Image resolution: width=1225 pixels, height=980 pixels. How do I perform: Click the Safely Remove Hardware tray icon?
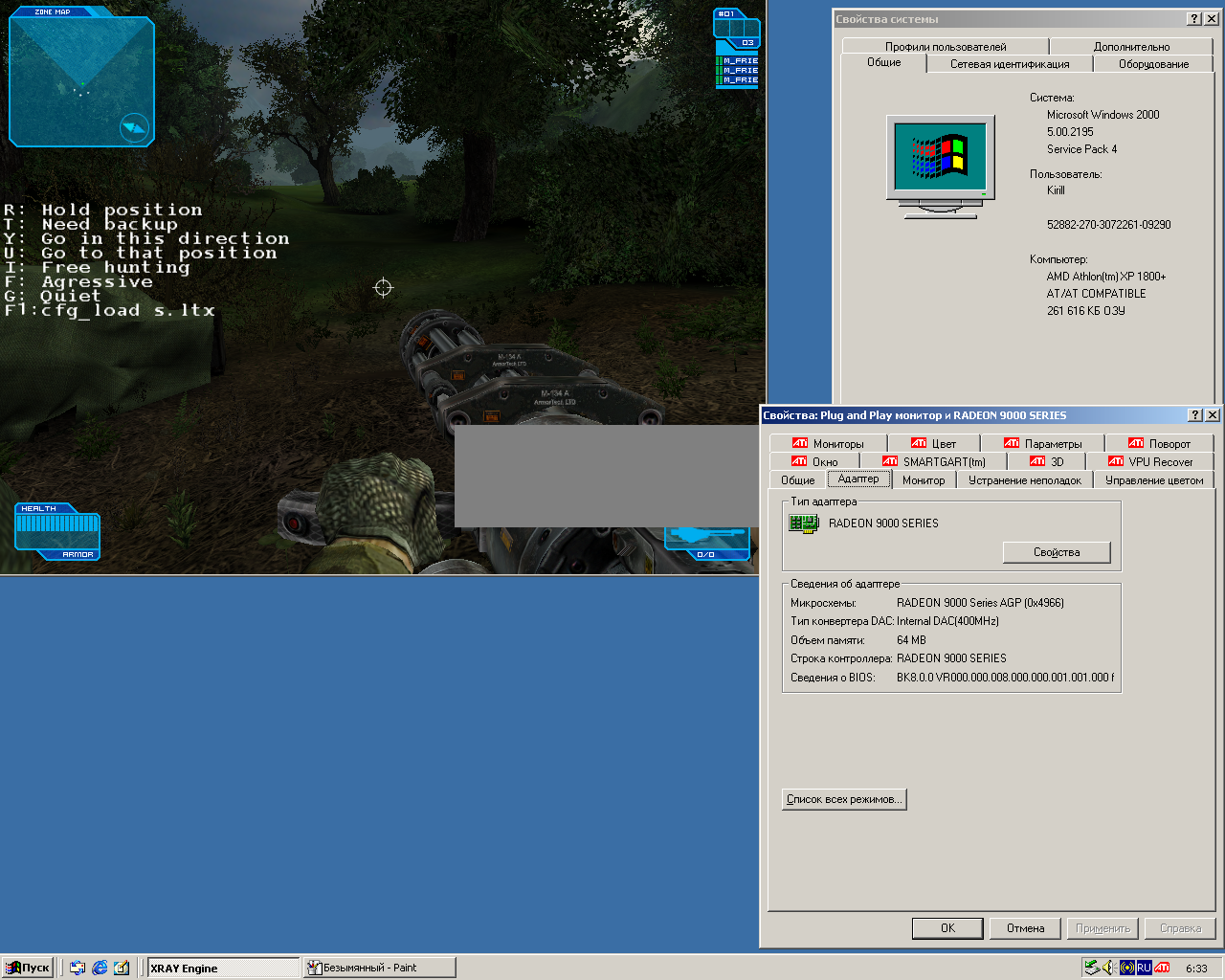[1091, 968]
